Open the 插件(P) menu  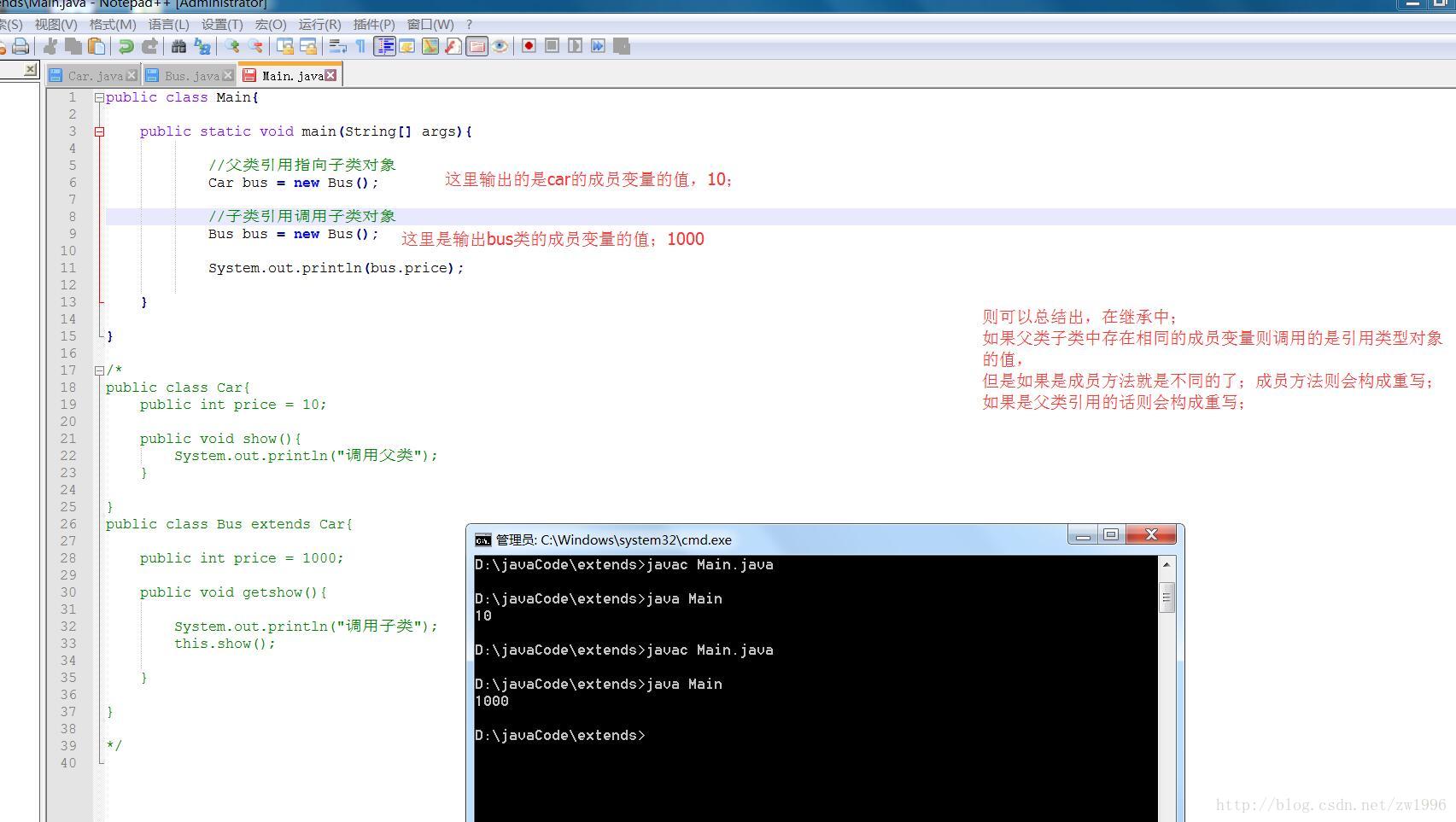(x=374, y=24)
